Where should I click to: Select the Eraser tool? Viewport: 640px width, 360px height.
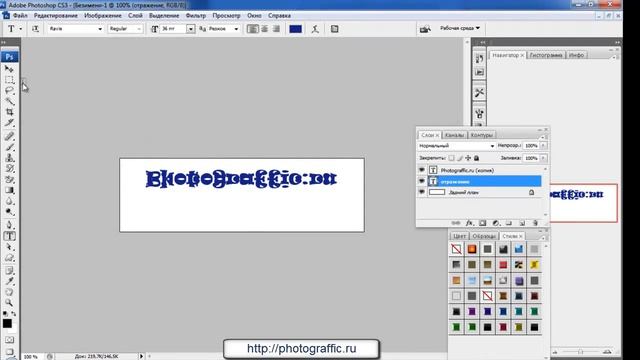click(9, 180)
